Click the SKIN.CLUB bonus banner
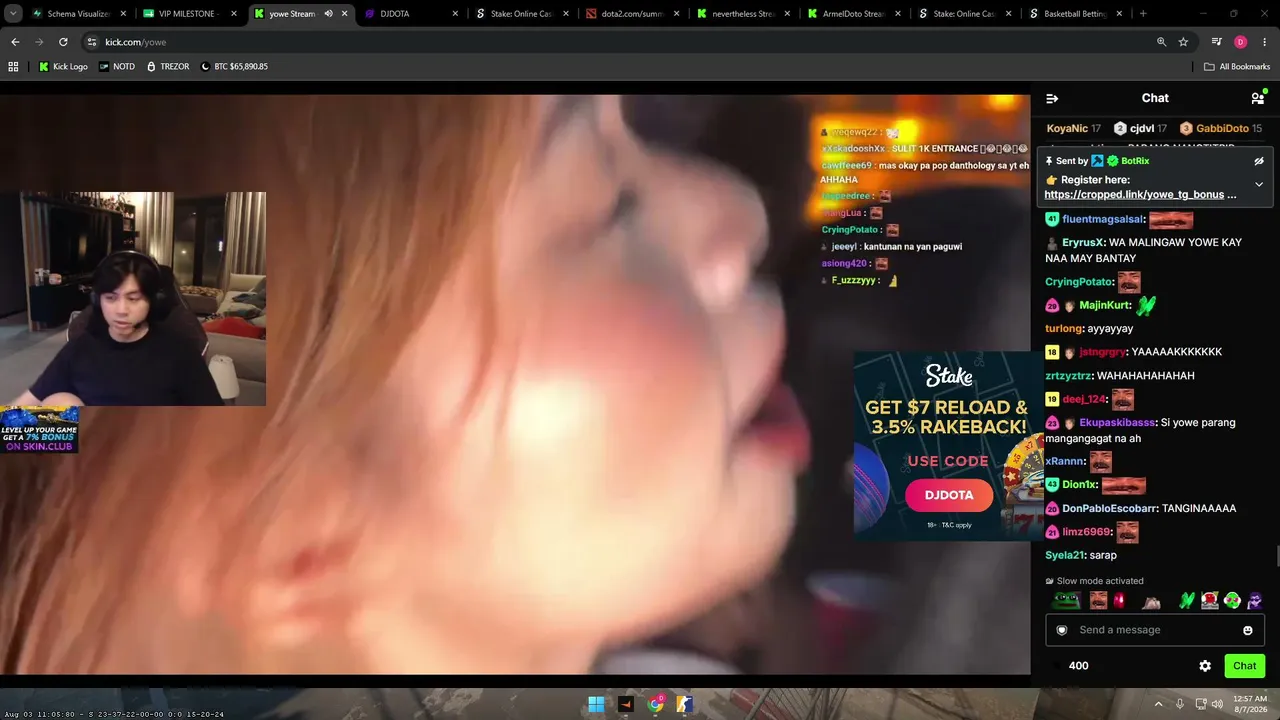 point(40,429)
